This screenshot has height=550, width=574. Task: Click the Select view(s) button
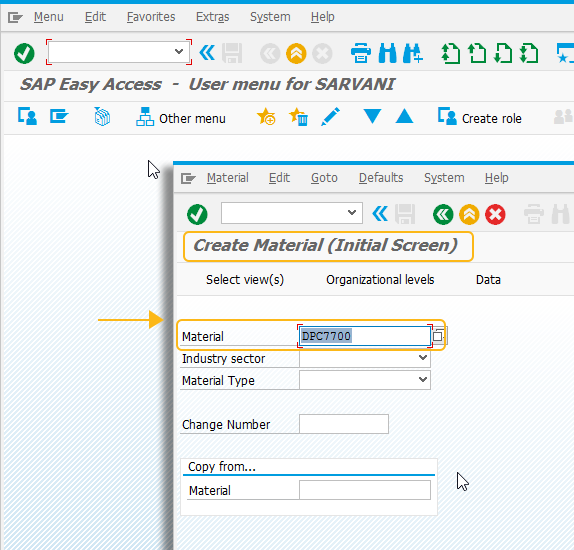[245, 280]
